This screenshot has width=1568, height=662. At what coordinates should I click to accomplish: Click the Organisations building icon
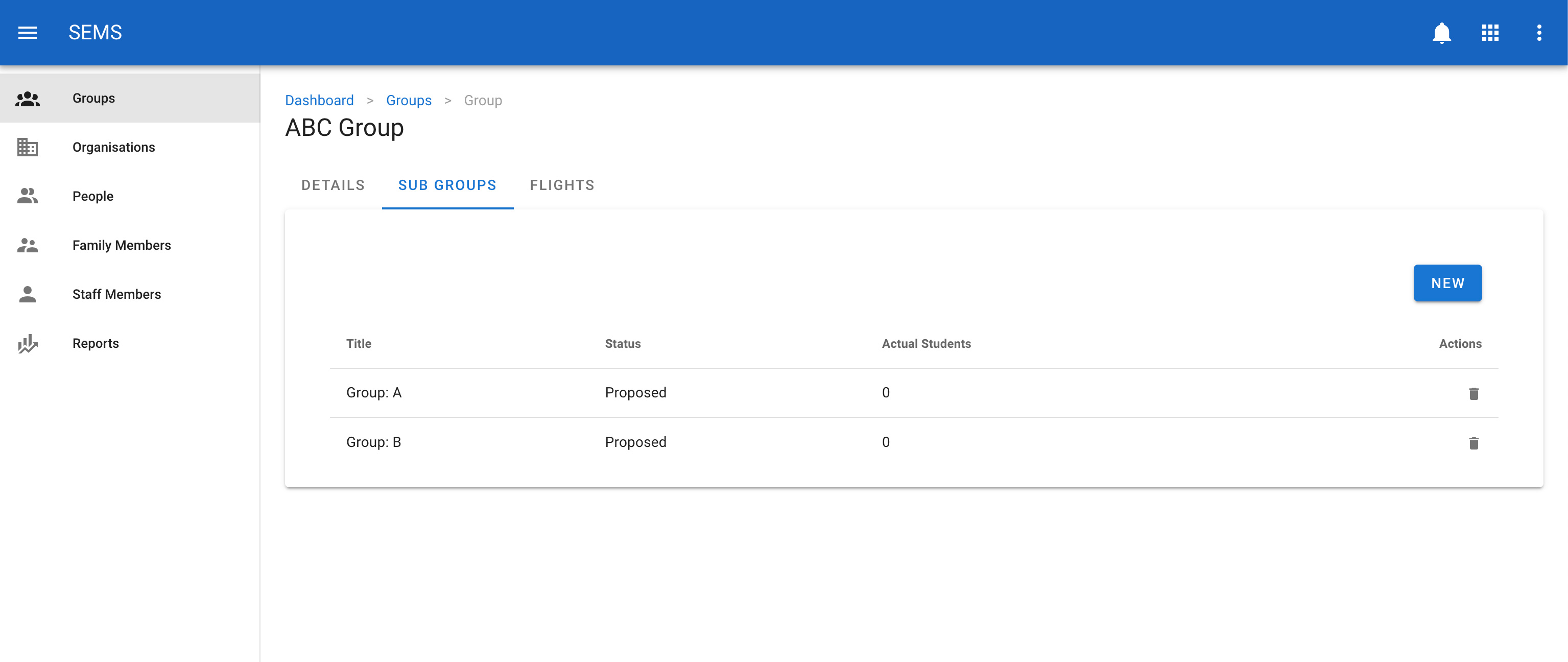pos(28,148)
